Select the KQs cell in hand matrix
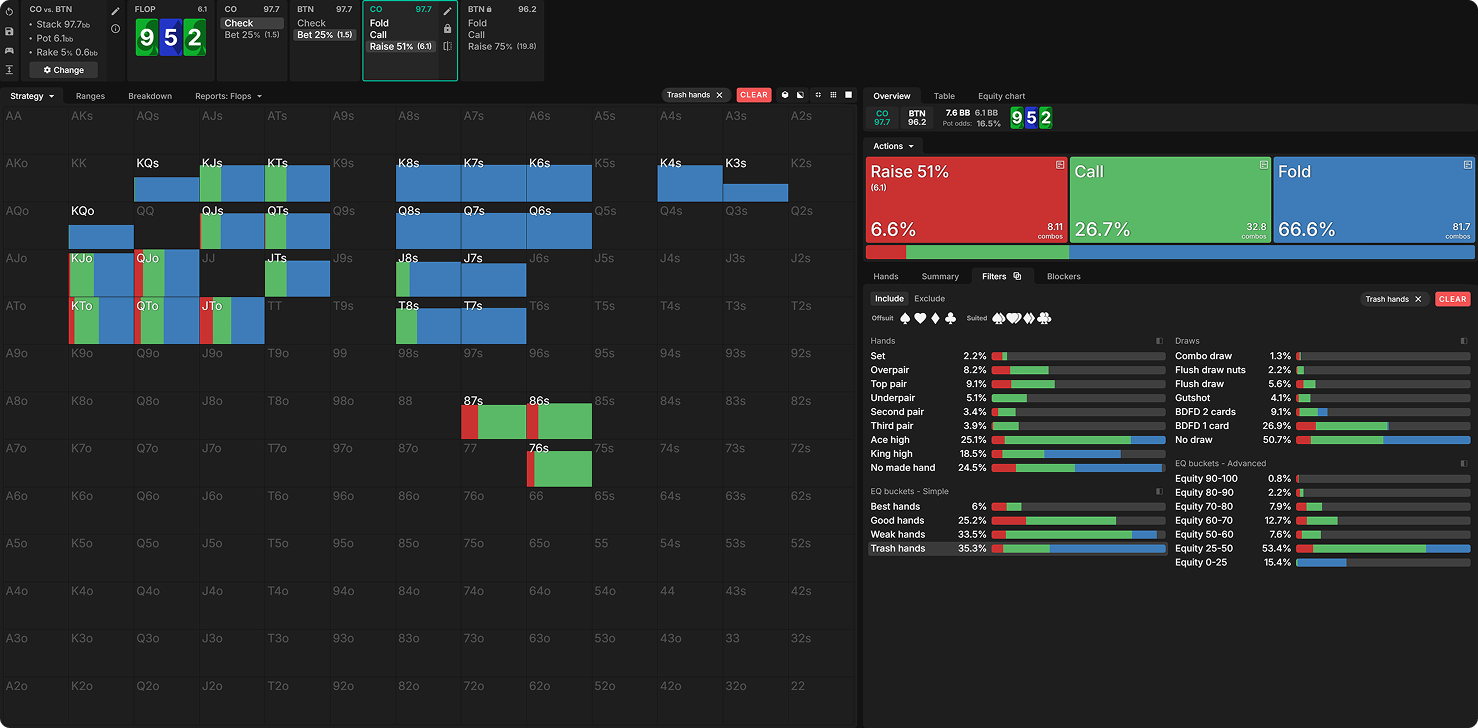The image size is (1478, 728). click(x=167, y=178)
